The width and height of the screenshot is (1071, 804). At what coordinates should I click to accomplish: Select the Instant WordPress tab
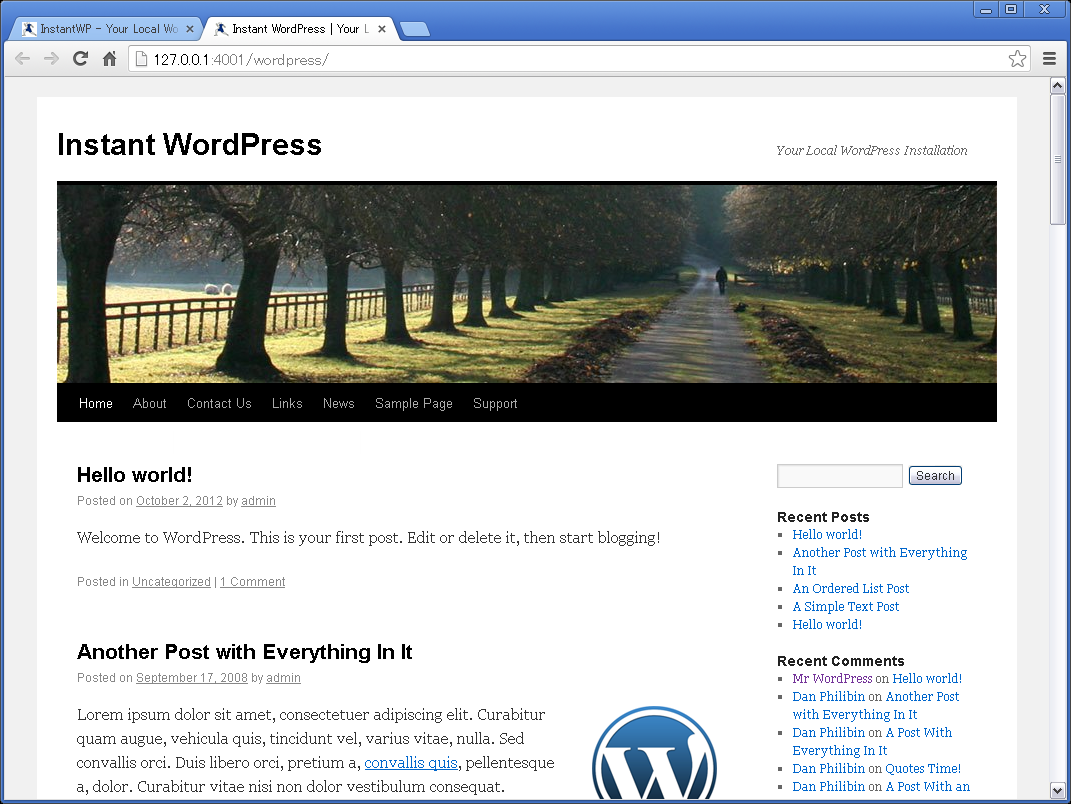click(299, 29)
